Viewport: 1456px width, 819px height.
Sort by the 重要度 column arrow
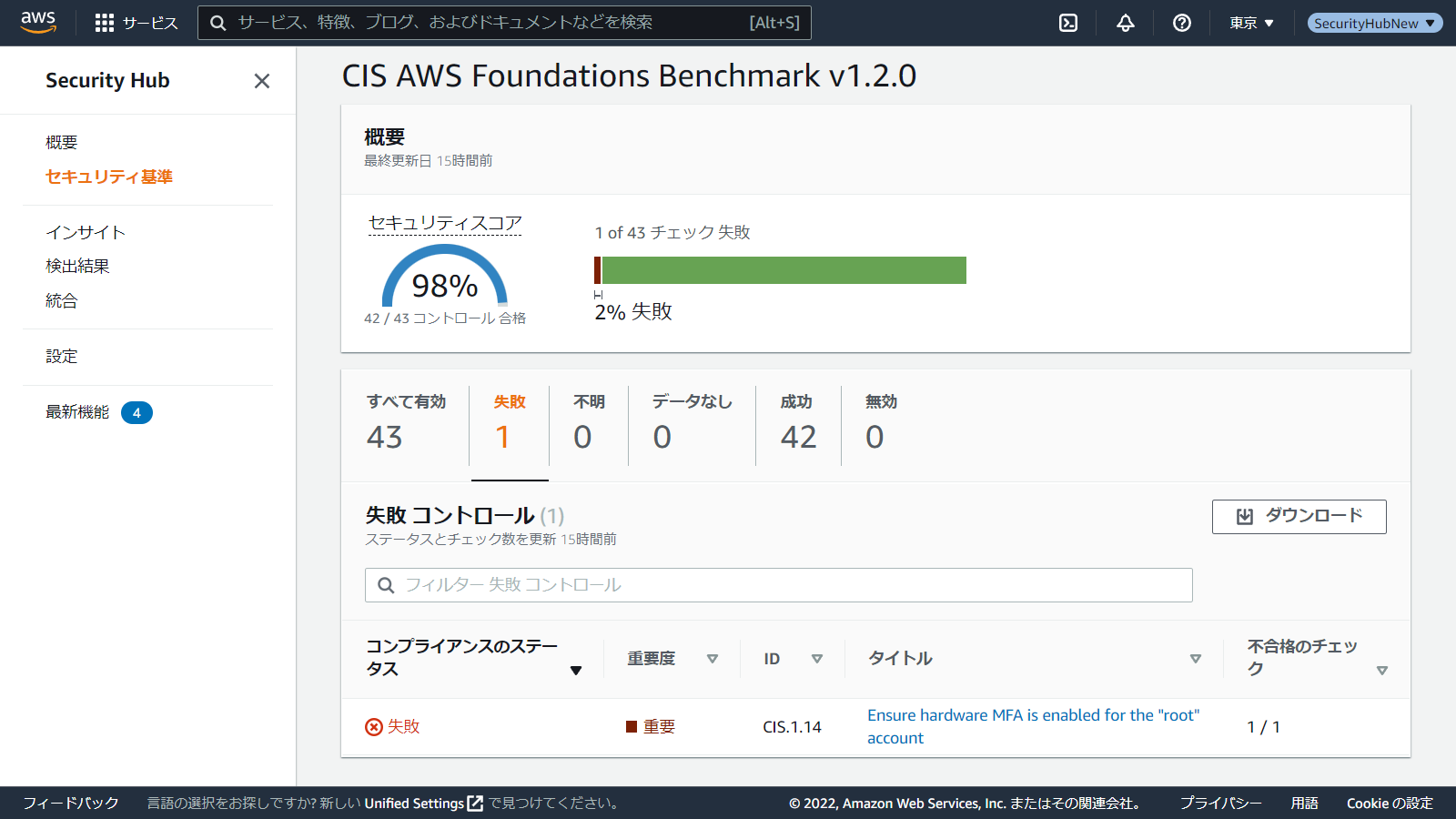click(713, 659)
